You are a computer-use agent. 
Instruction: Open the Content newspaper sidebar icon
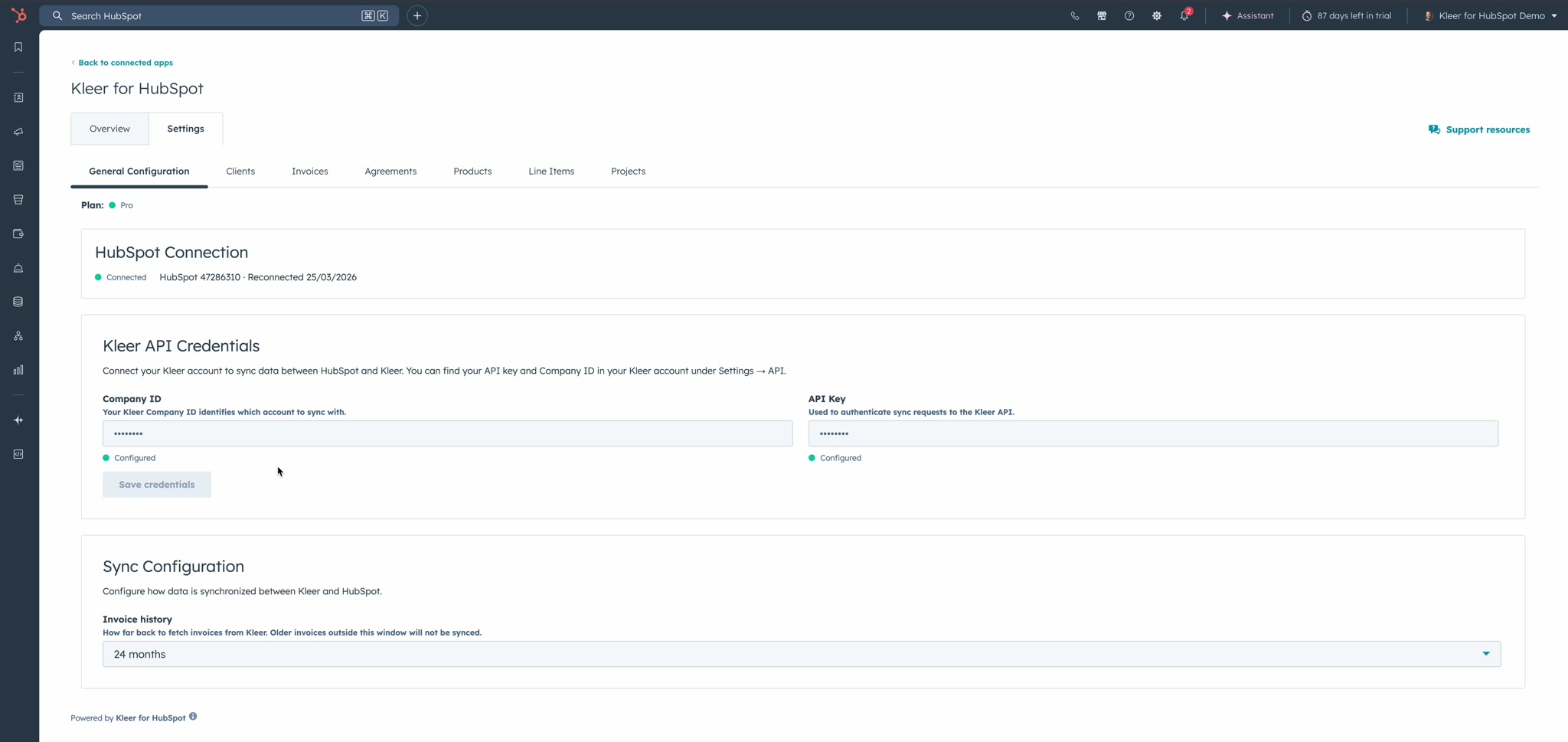pyautogui.click(x=18, y=165)
